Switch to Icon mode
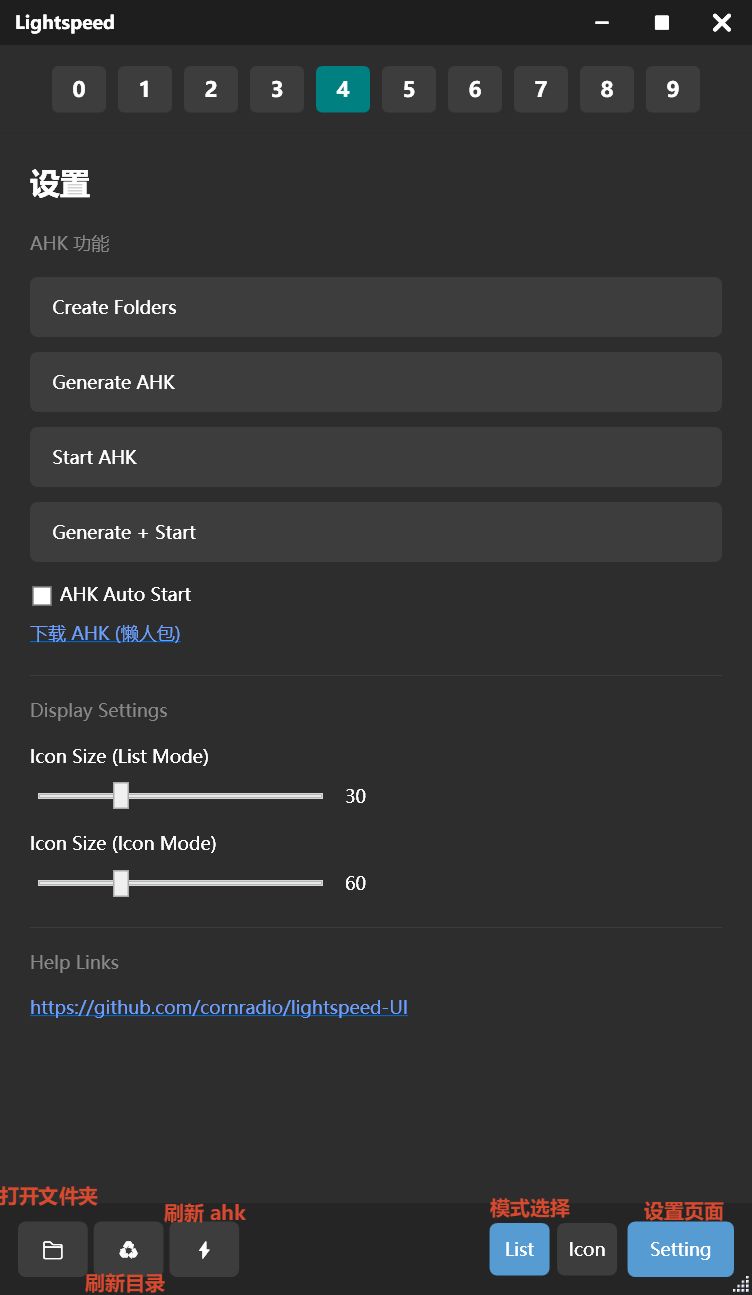The height and width of the screenshot is (1295, 752). [587, 1249]
